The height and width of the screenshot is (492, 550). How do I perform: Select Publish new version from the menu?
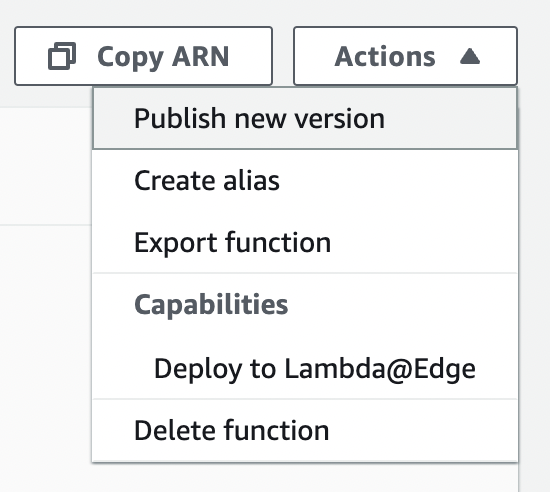(x=305, y=119)
